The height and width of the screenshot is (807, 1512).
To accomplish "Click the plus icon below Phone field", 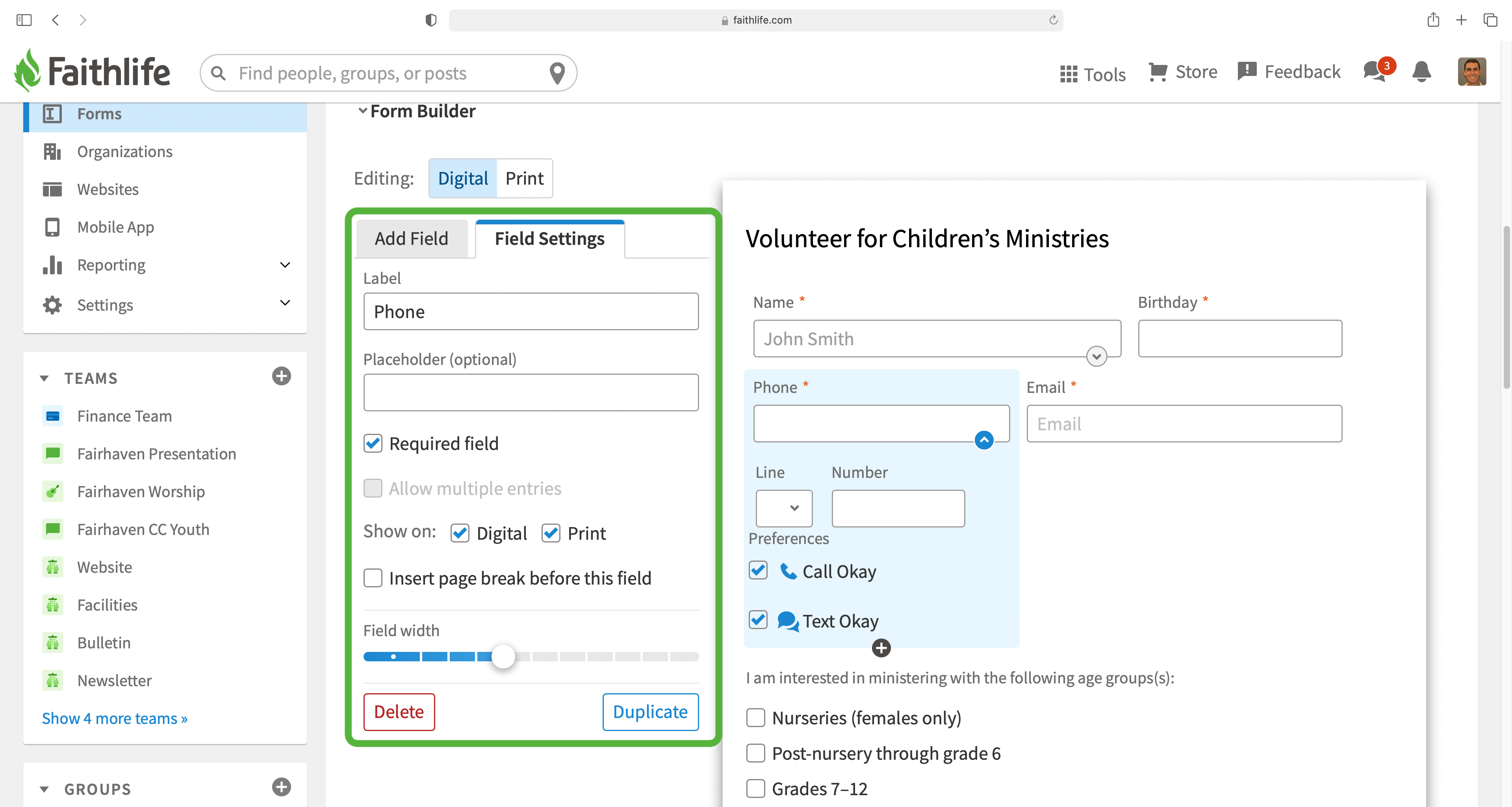I will click(x=881, y=648).
